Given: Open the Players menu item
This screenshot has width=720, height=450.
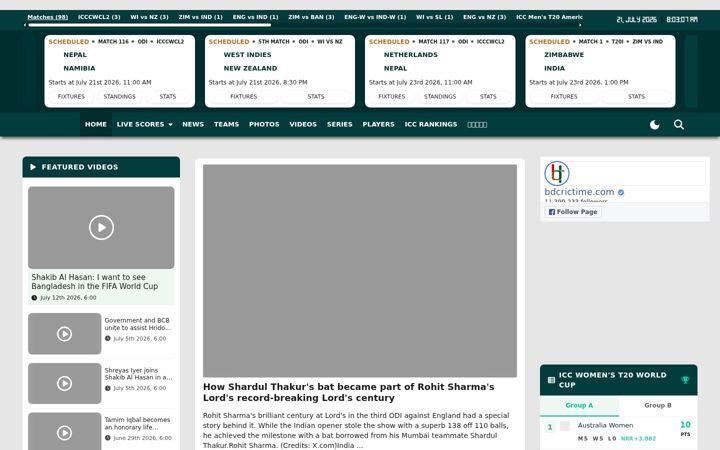Looking at the screenshot, I should pos(378,124).
